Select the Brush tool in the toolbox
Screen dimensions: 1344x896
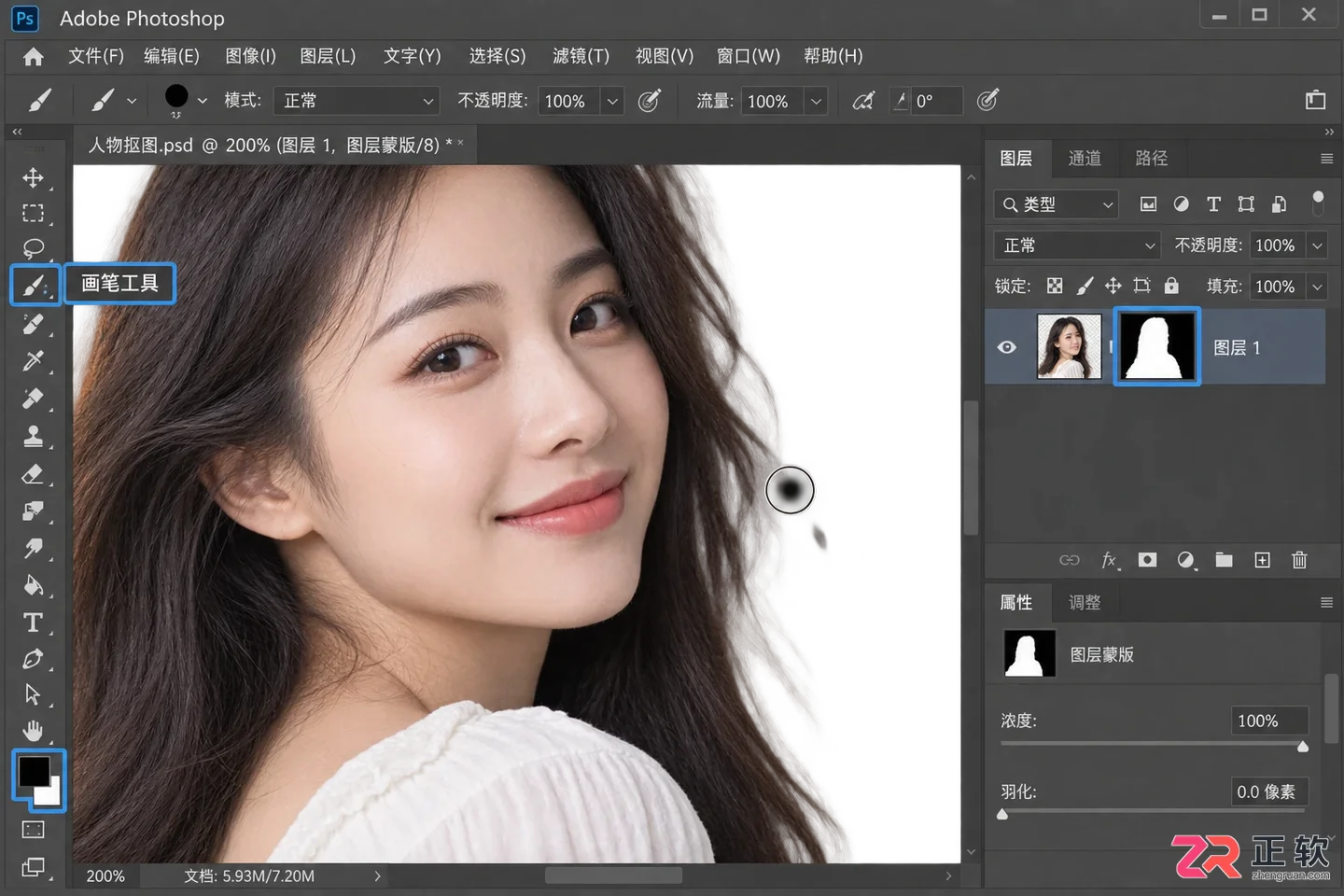tap(35, 285)
